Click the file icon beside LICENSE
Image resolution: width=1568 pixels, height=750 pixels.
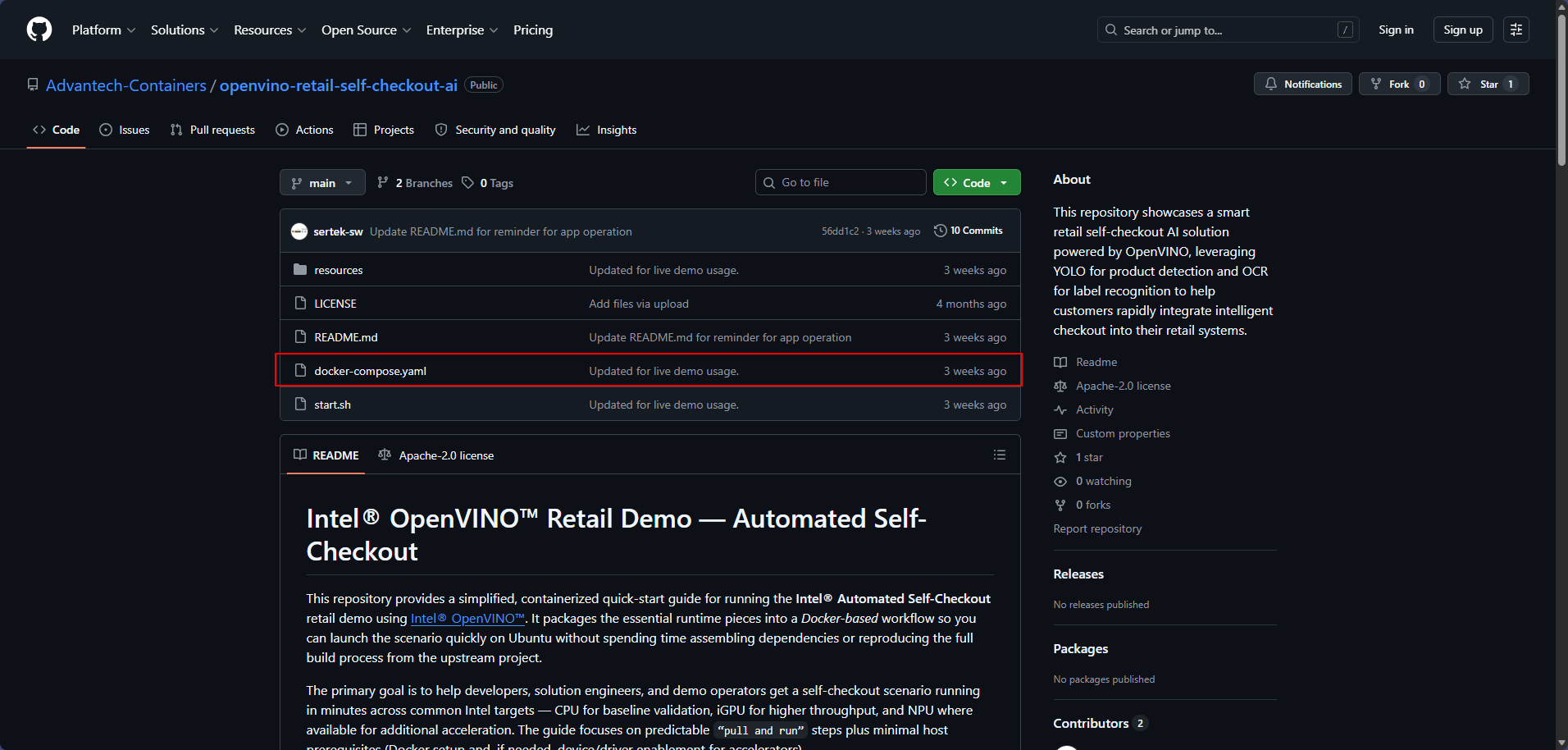300,304
